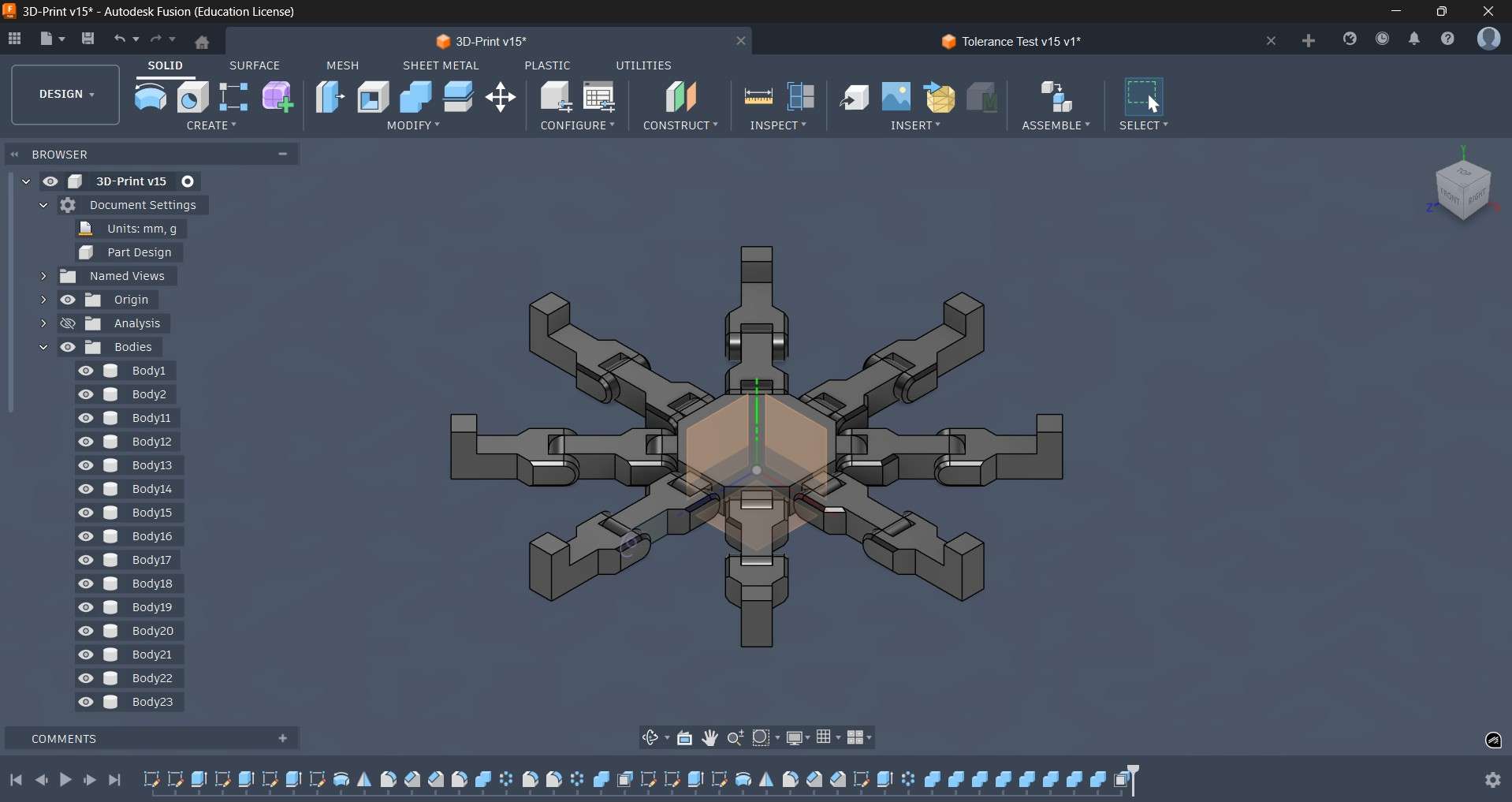Hide Body2 using its eye icon
The width and height of the screenshot is (1512, 802).
pyautogui.click(x=87, y=395)
